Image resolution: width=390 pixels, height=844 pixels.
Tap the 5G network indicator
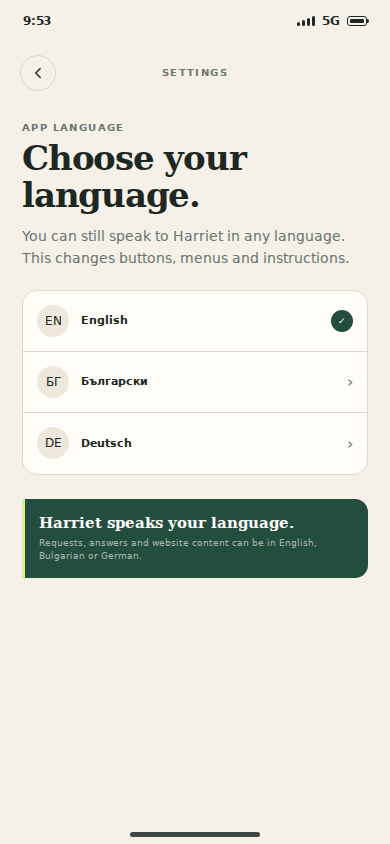(x=331, y=21)
